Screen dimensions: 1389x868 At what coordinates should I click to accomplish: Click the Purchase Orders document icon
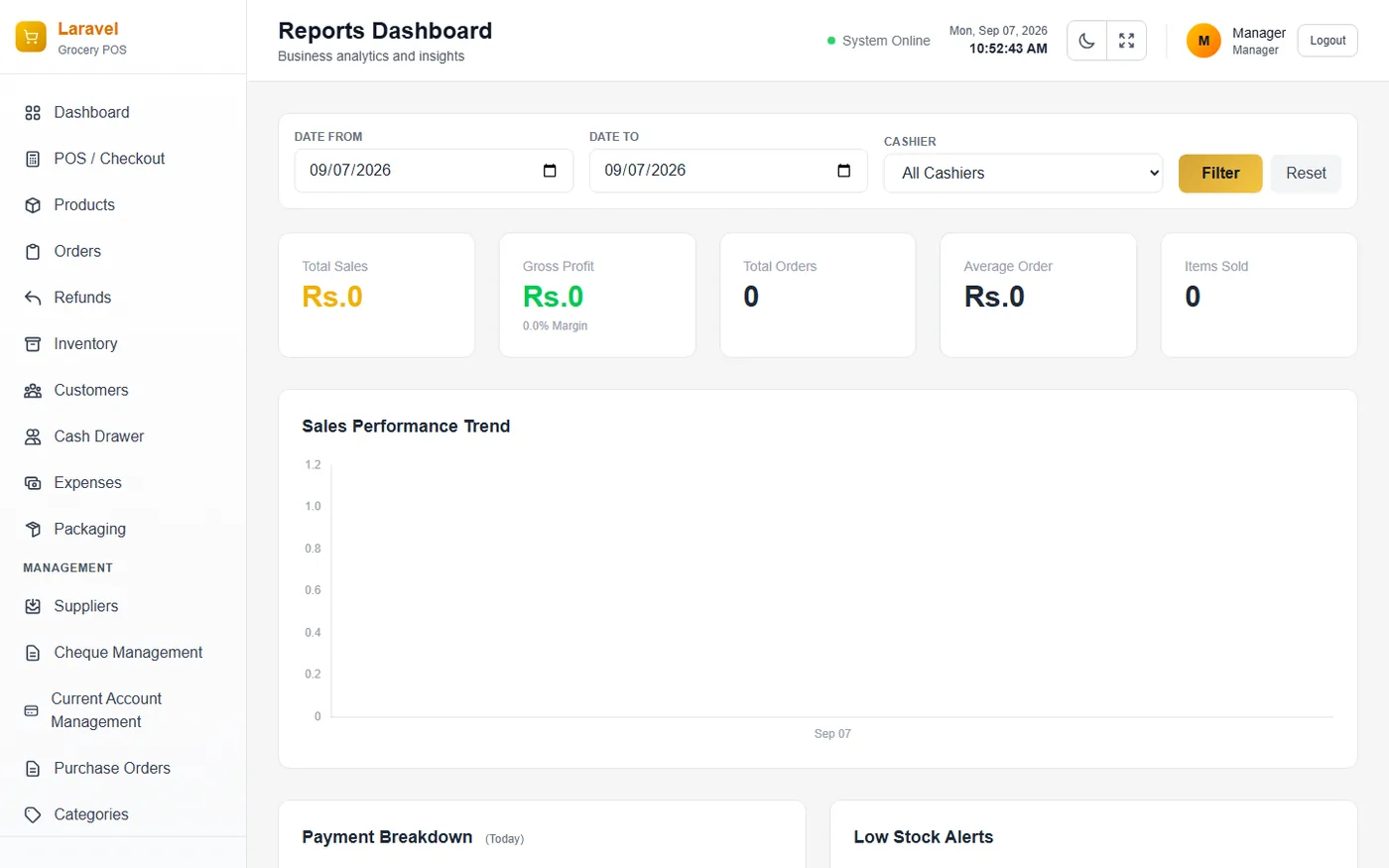point(33,769)
